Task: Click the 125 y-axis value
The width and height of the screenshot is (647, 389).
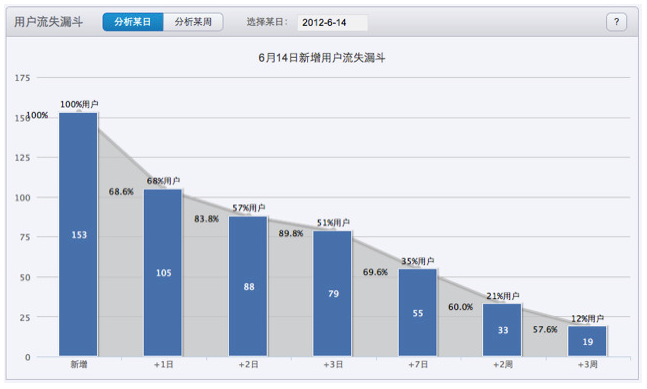Action: [23, 158]
